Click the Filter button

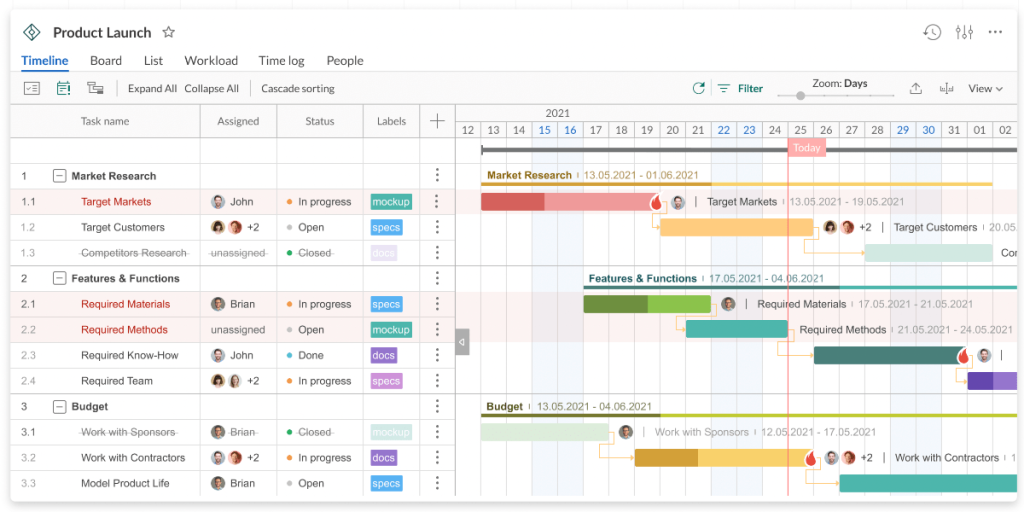[740, 89]
